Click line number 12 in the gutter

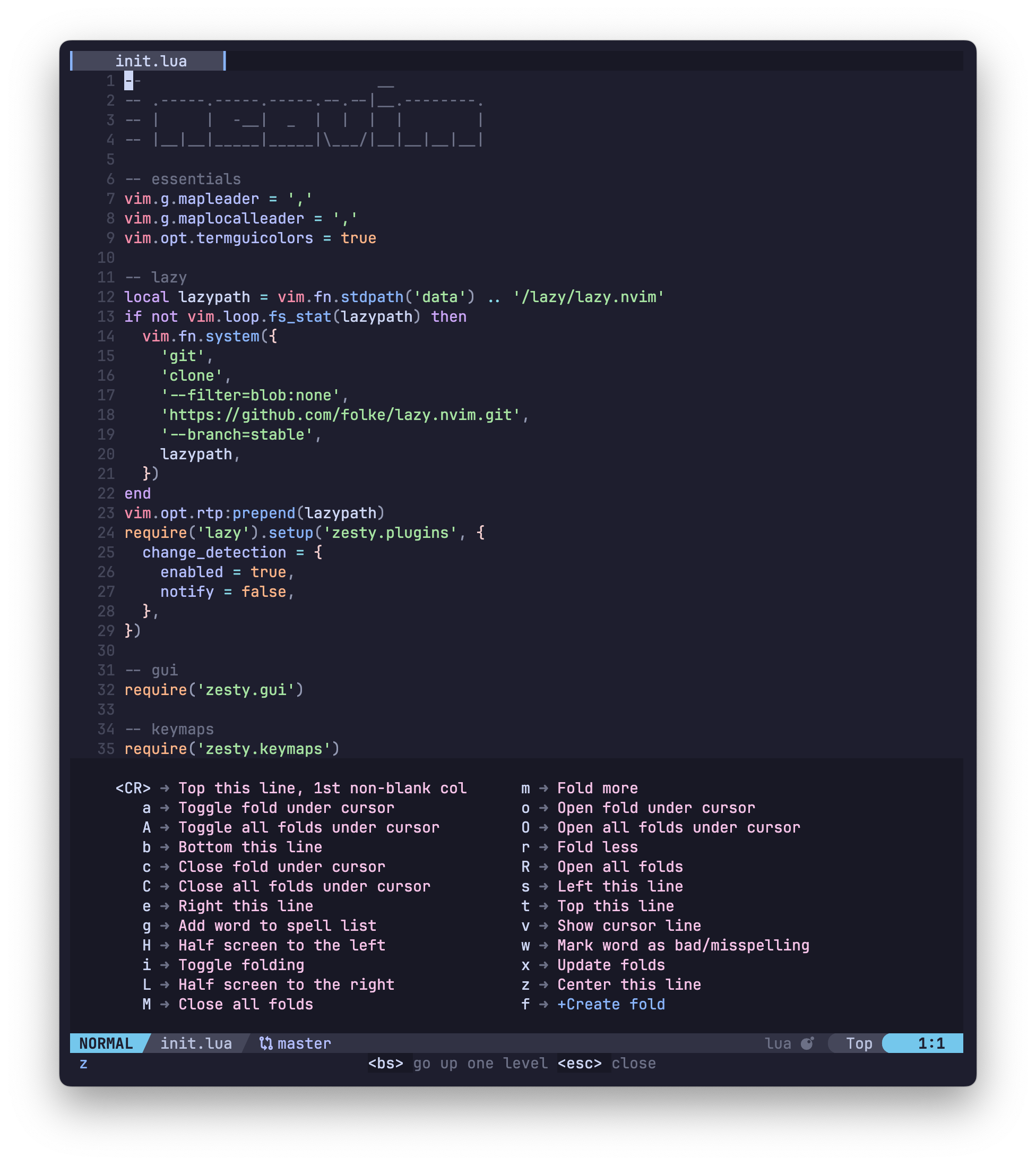pyautogui.click(x=106, y=297)
